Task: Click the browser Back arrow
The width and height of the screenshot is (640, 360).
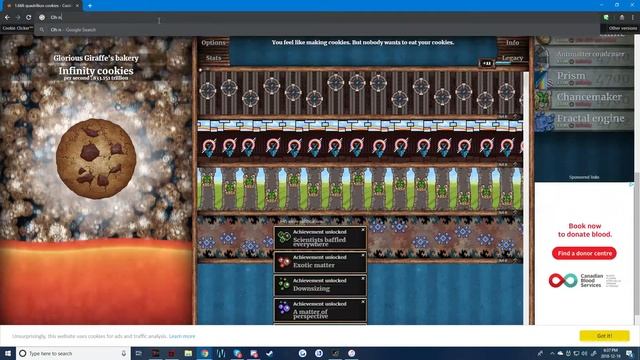Action: click(x=7, y=18)
